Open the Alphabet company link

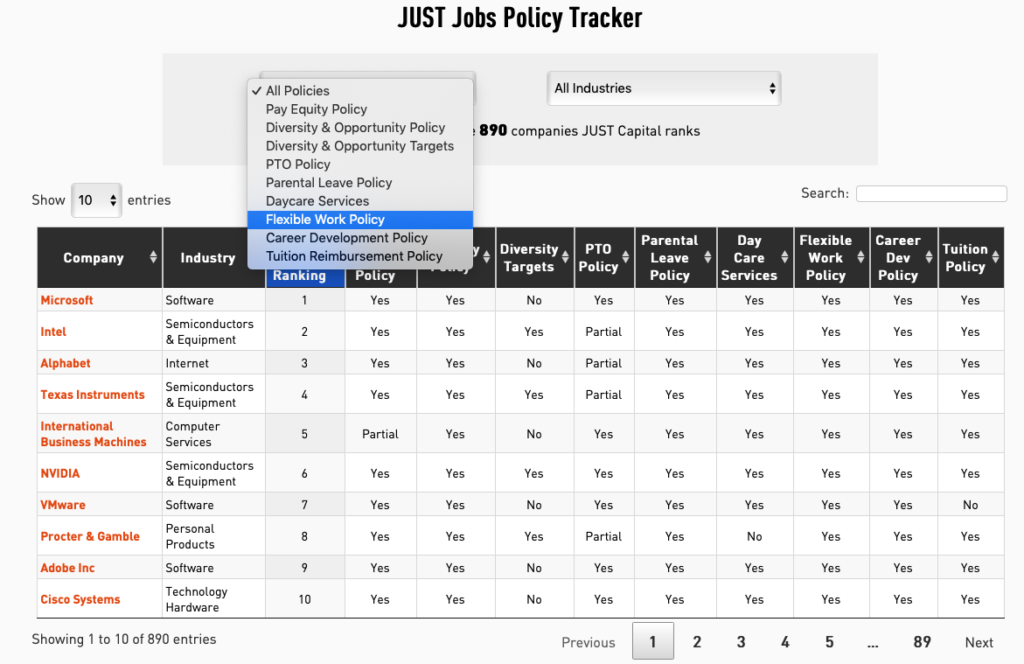(x=65, y=363)
